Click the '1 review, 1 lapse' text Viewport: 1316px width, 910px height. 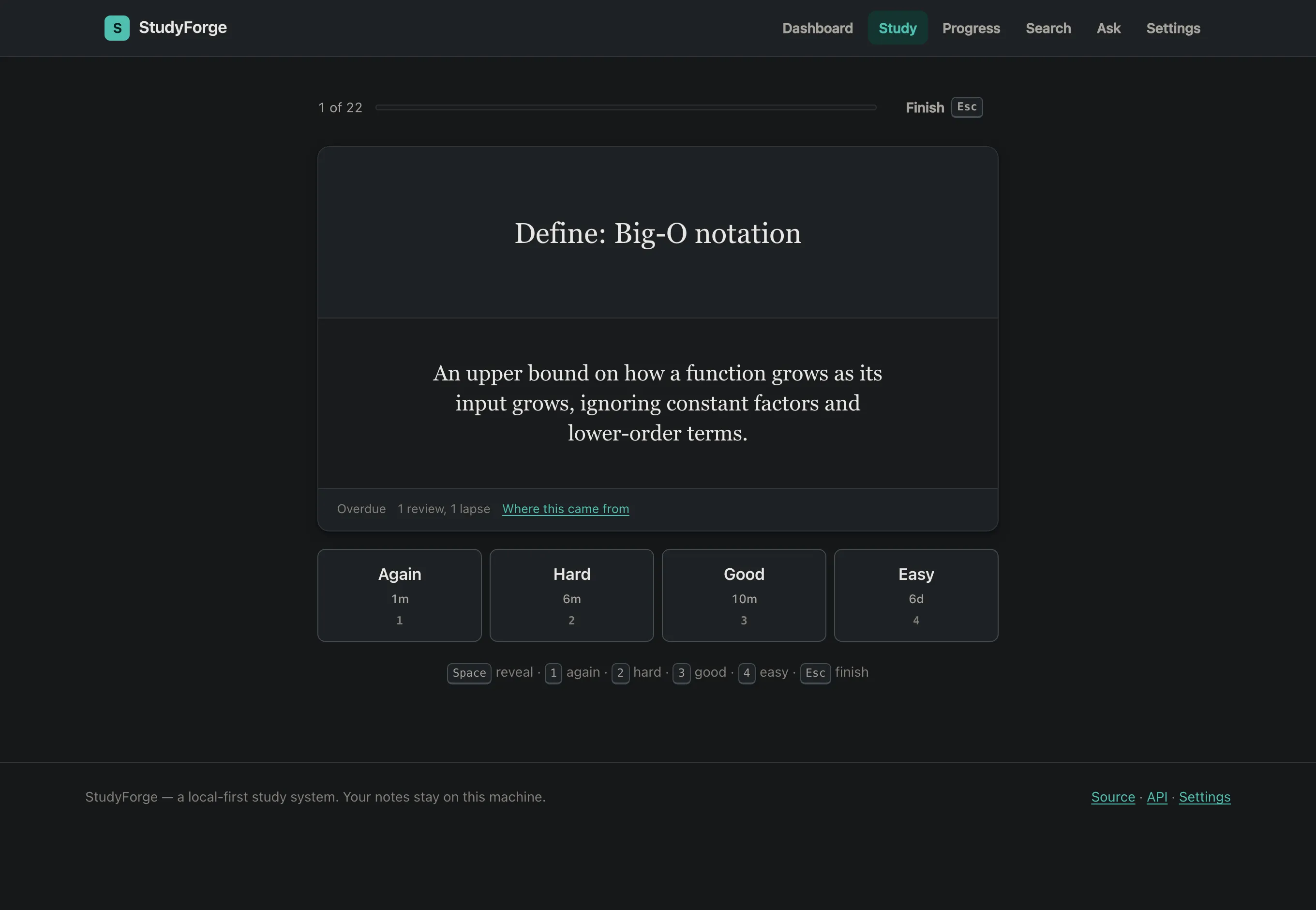(444, 509)
